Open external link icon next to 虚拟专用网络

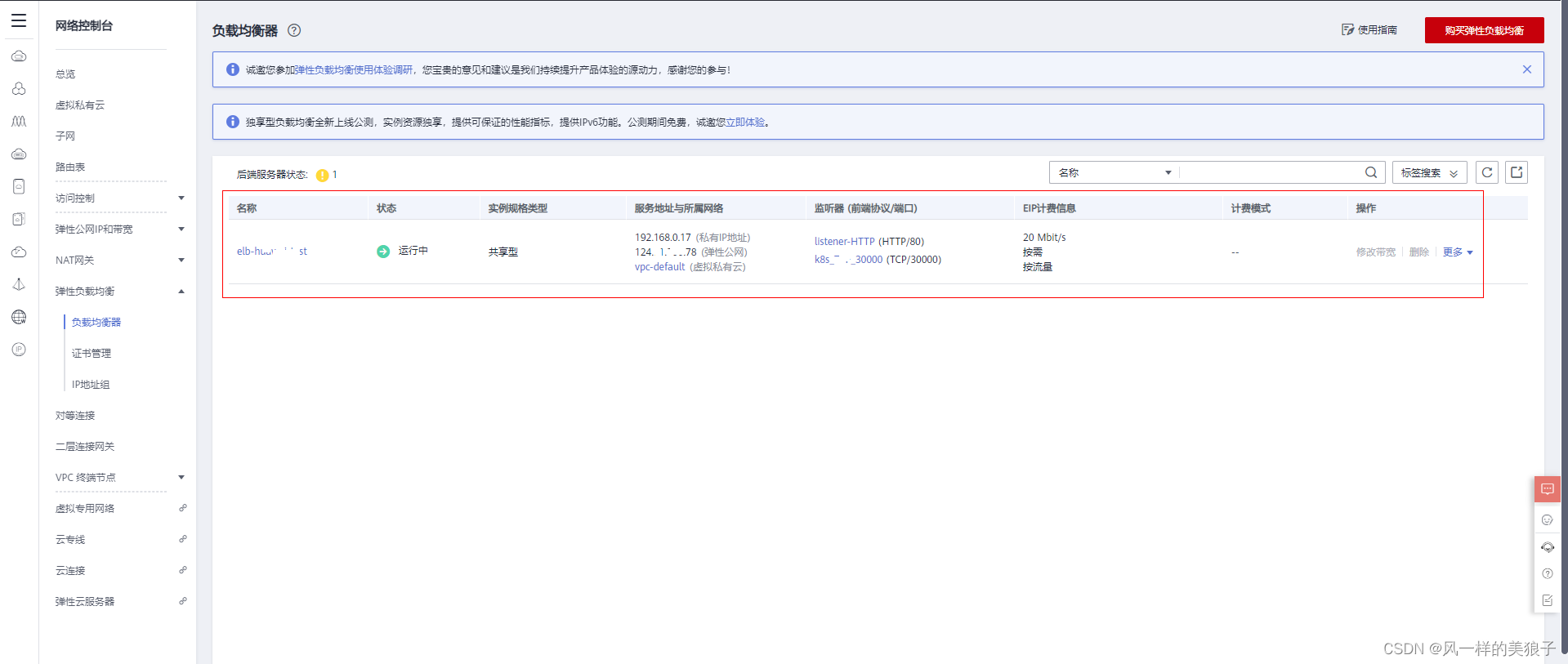click(183, 508)
